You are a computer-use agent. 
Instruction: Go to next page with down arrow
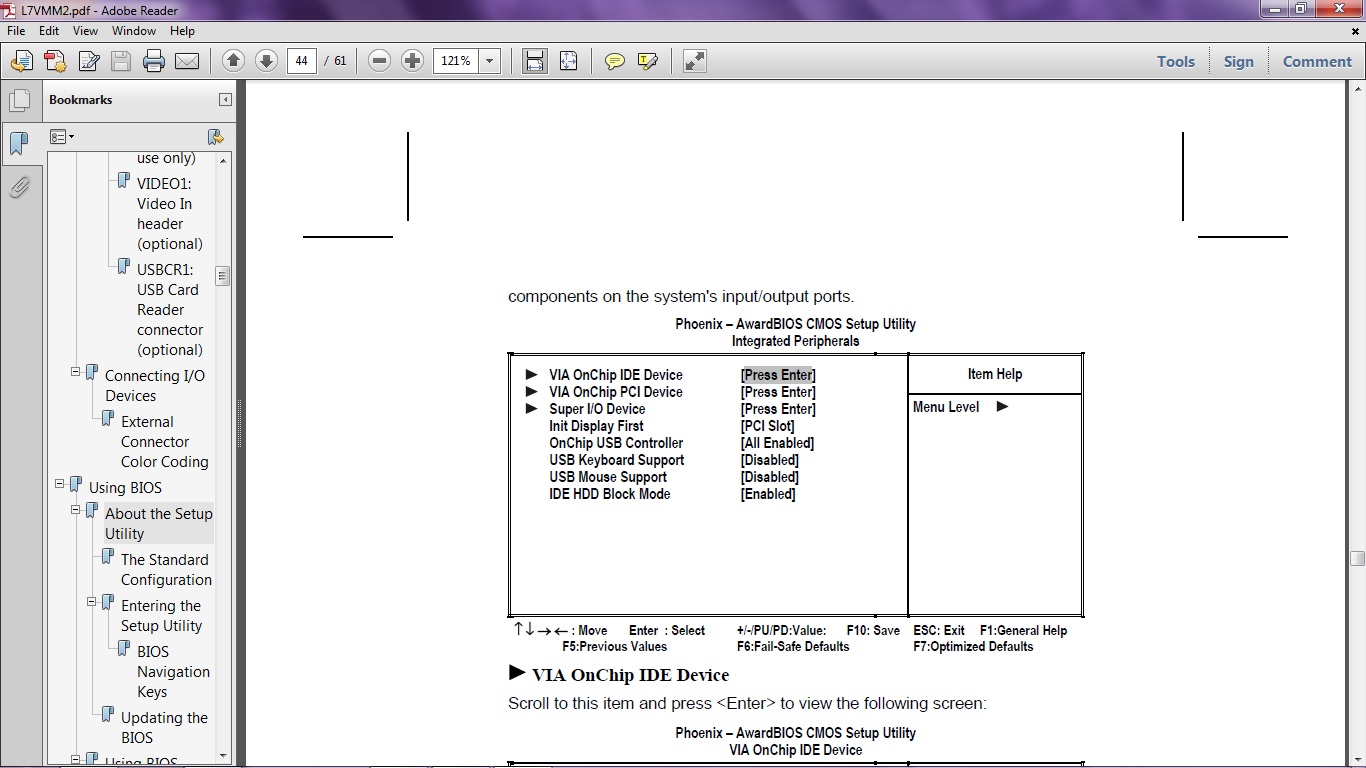266,61
